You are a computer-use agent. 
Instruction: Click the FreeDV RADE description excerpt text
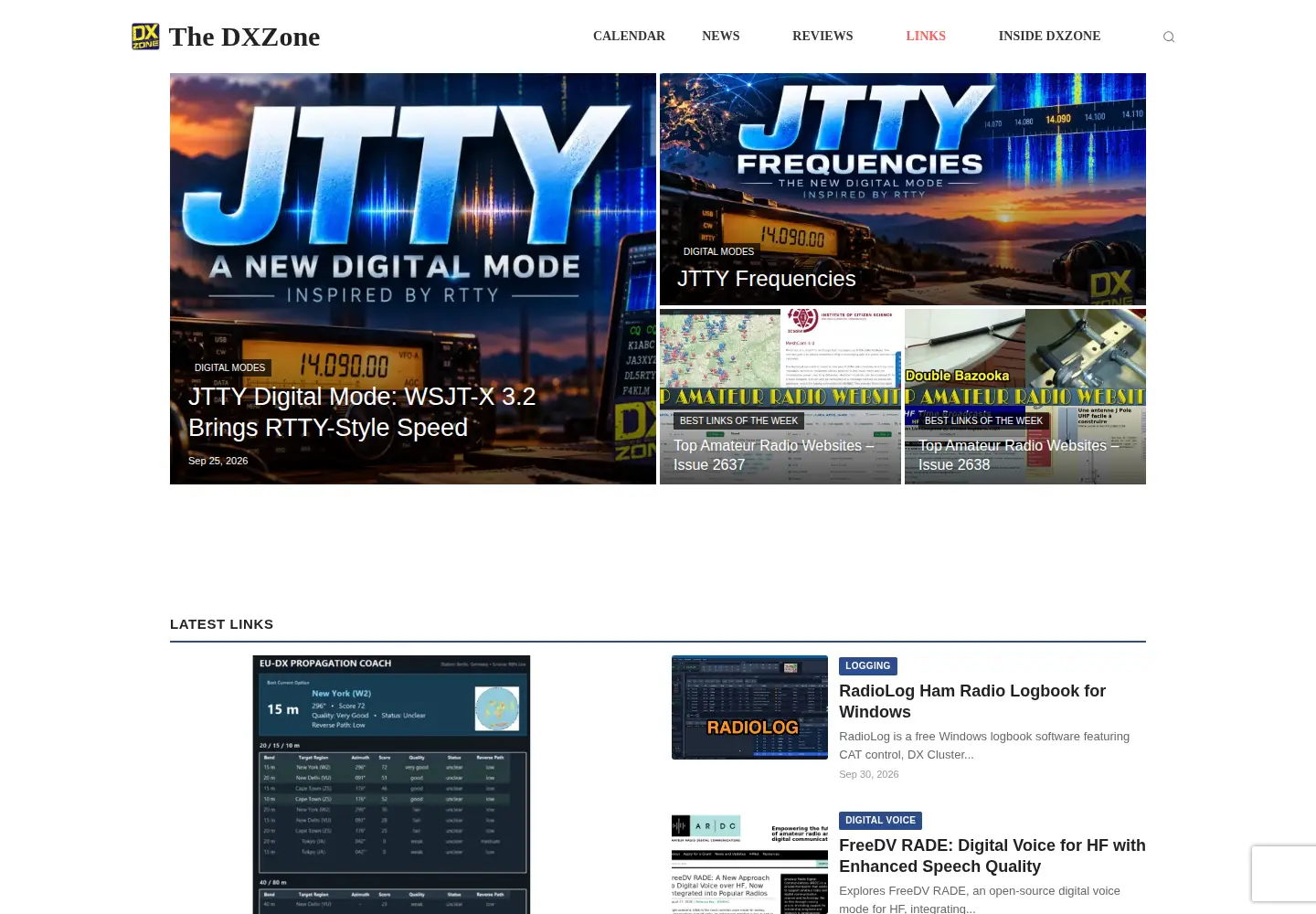(980, 898)
